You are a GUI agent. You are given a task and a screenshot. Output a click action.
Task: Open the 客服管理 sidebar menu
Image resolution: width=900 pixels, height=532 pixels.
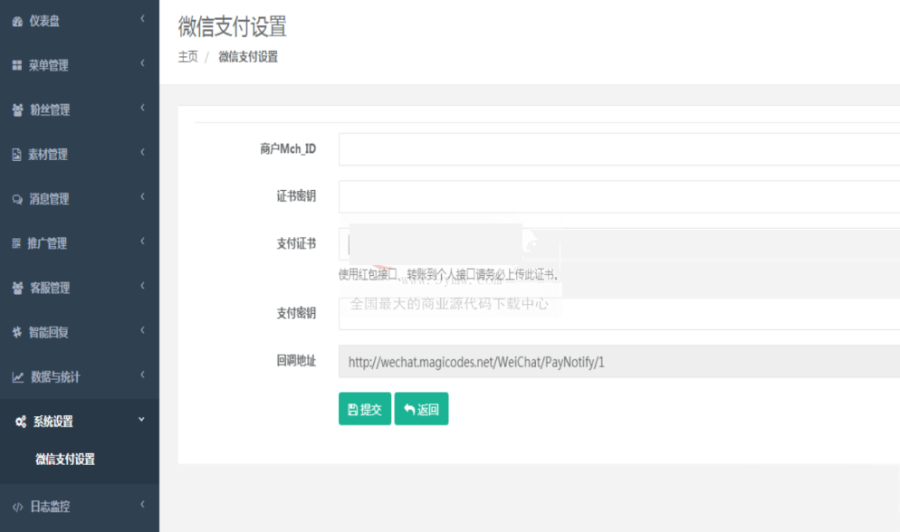pos(79,288)
